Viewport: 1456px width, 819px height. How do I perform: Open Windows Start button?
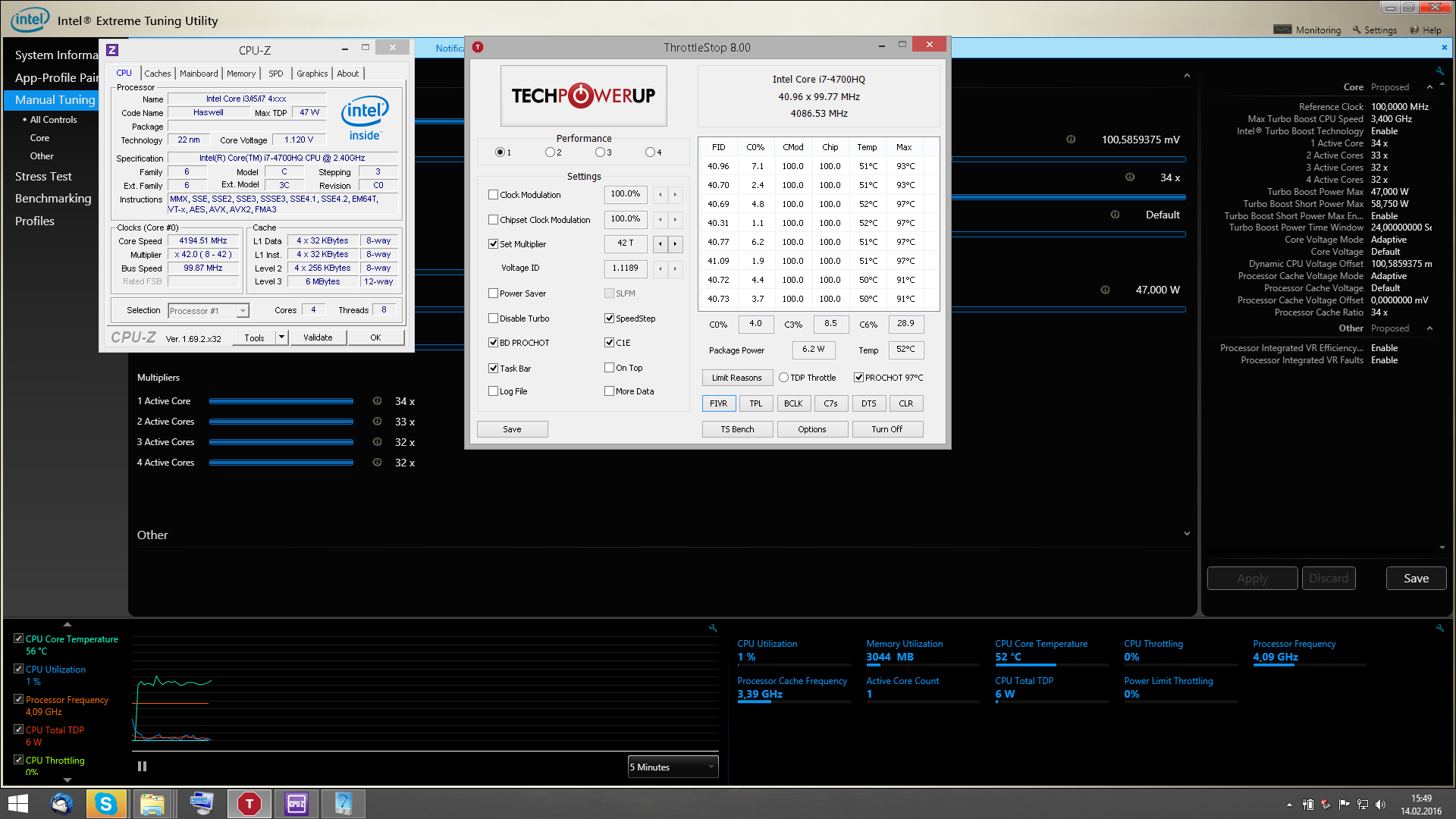[17, 804]
